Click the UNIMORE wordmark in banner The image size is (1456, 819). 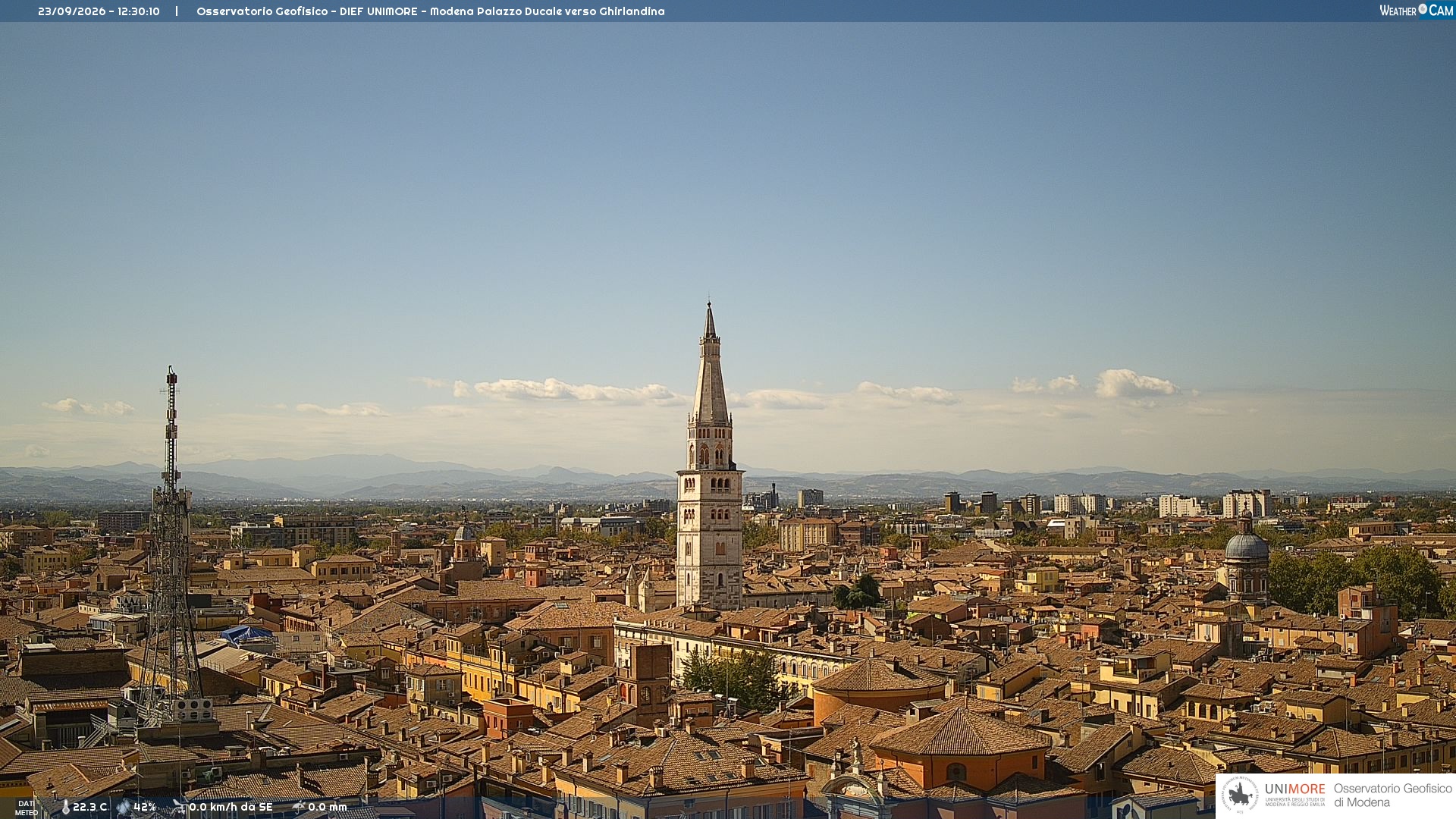[1295, 789]
